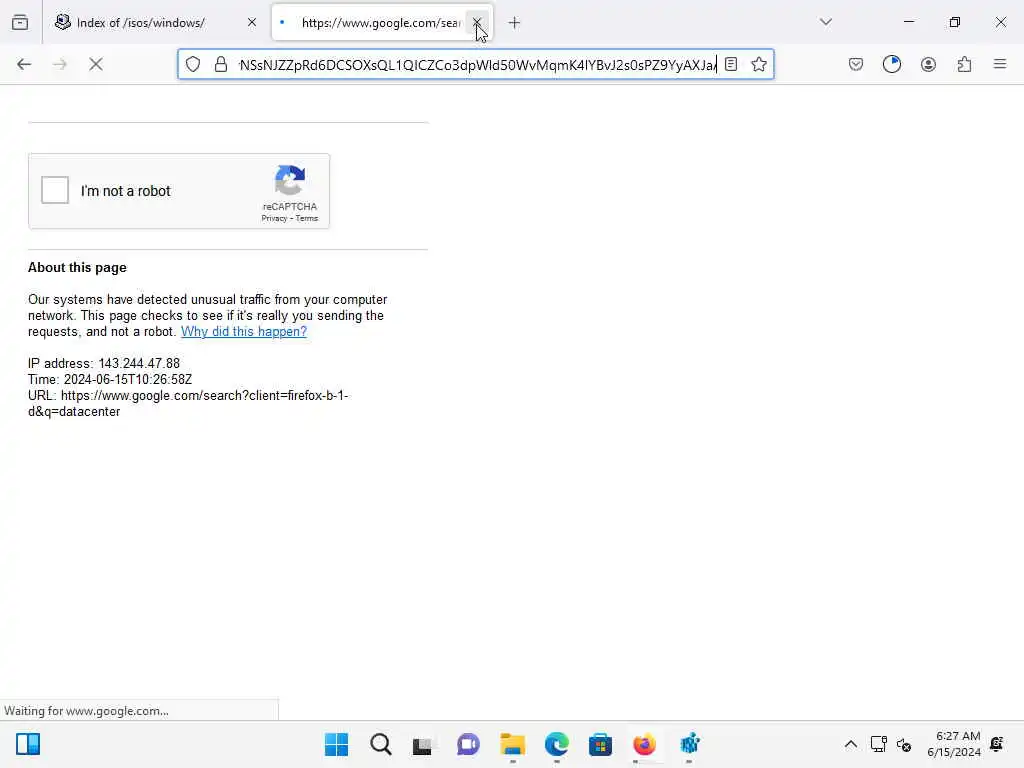The width and height of the screenshot is (1024, 768).
Task: Save the page to Pocket
Action: 856,64
